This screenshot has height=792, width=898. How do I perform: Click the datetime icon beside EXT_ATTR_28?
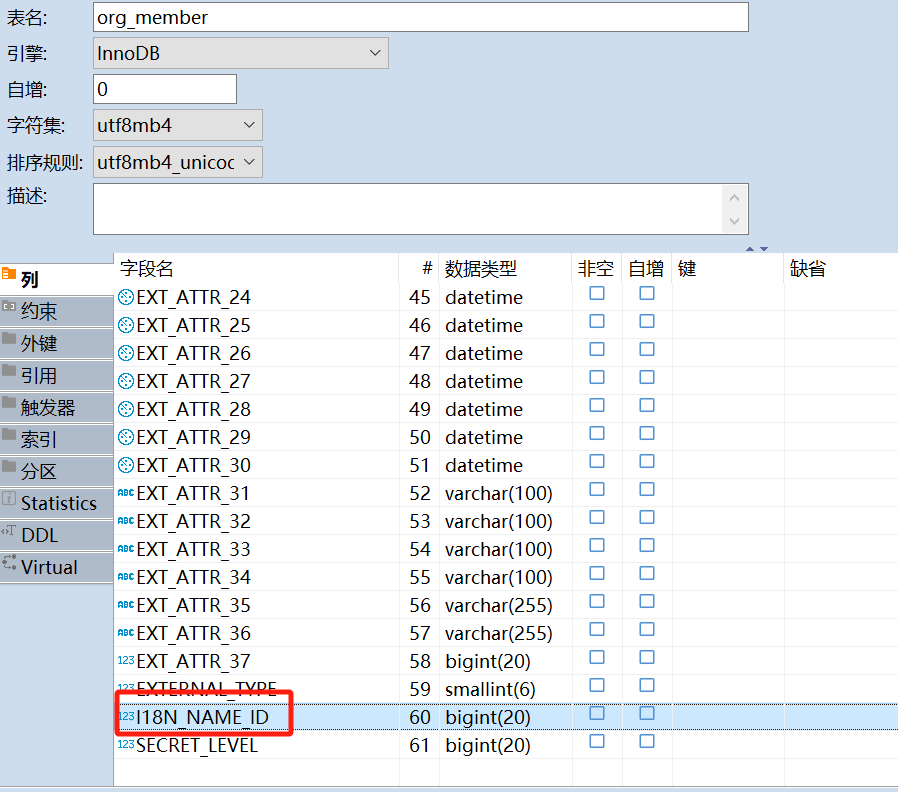click(x=125, y=409)
